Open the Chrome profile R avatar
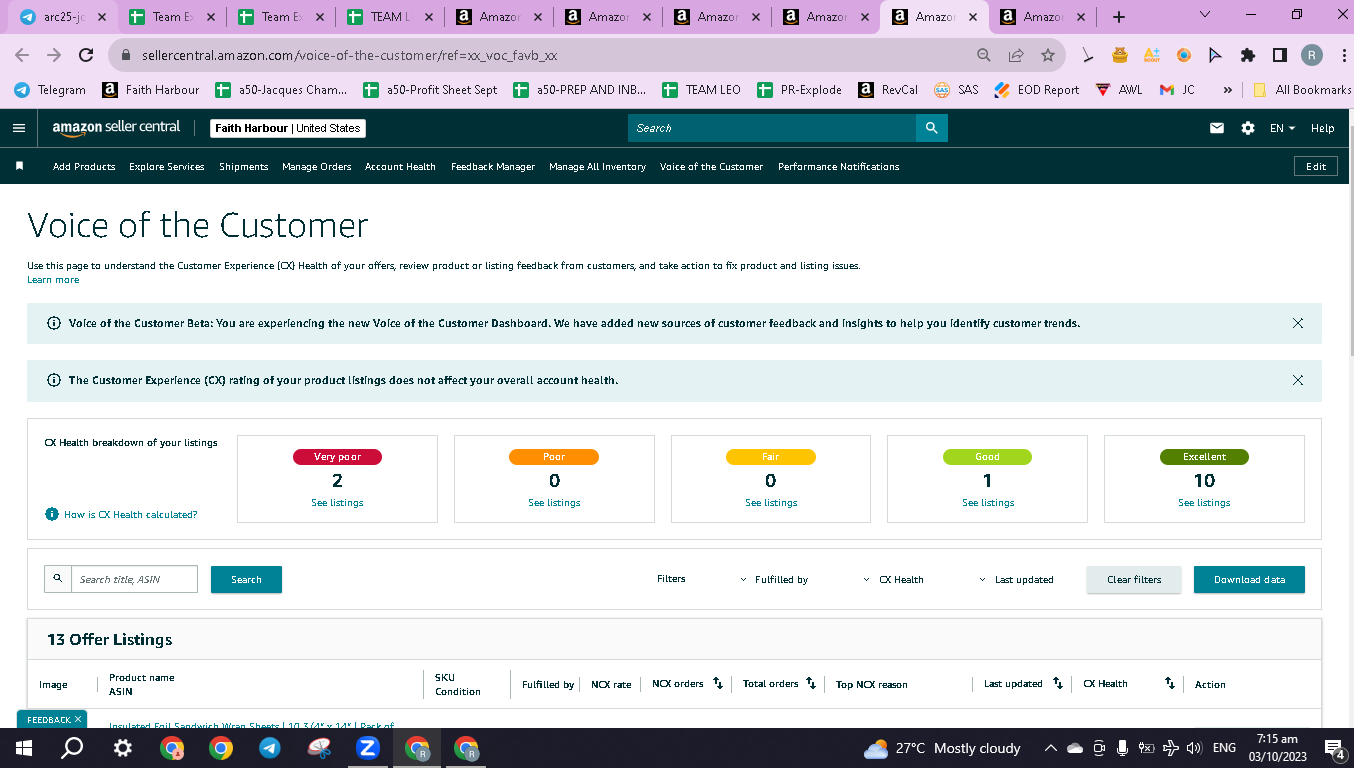Viewport: 1354px width, 768px height. 1311,55
